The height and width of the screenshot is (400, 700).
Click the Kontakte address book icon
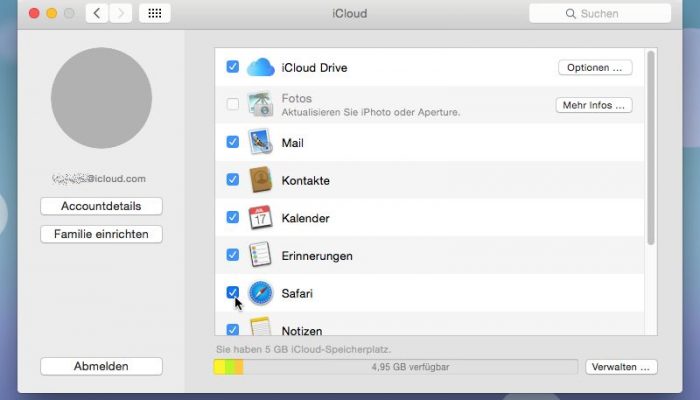(261, 179)
